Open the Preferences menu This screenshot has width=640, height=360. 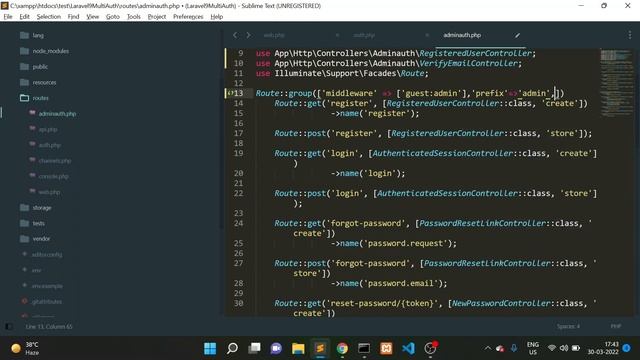(188, 17)
